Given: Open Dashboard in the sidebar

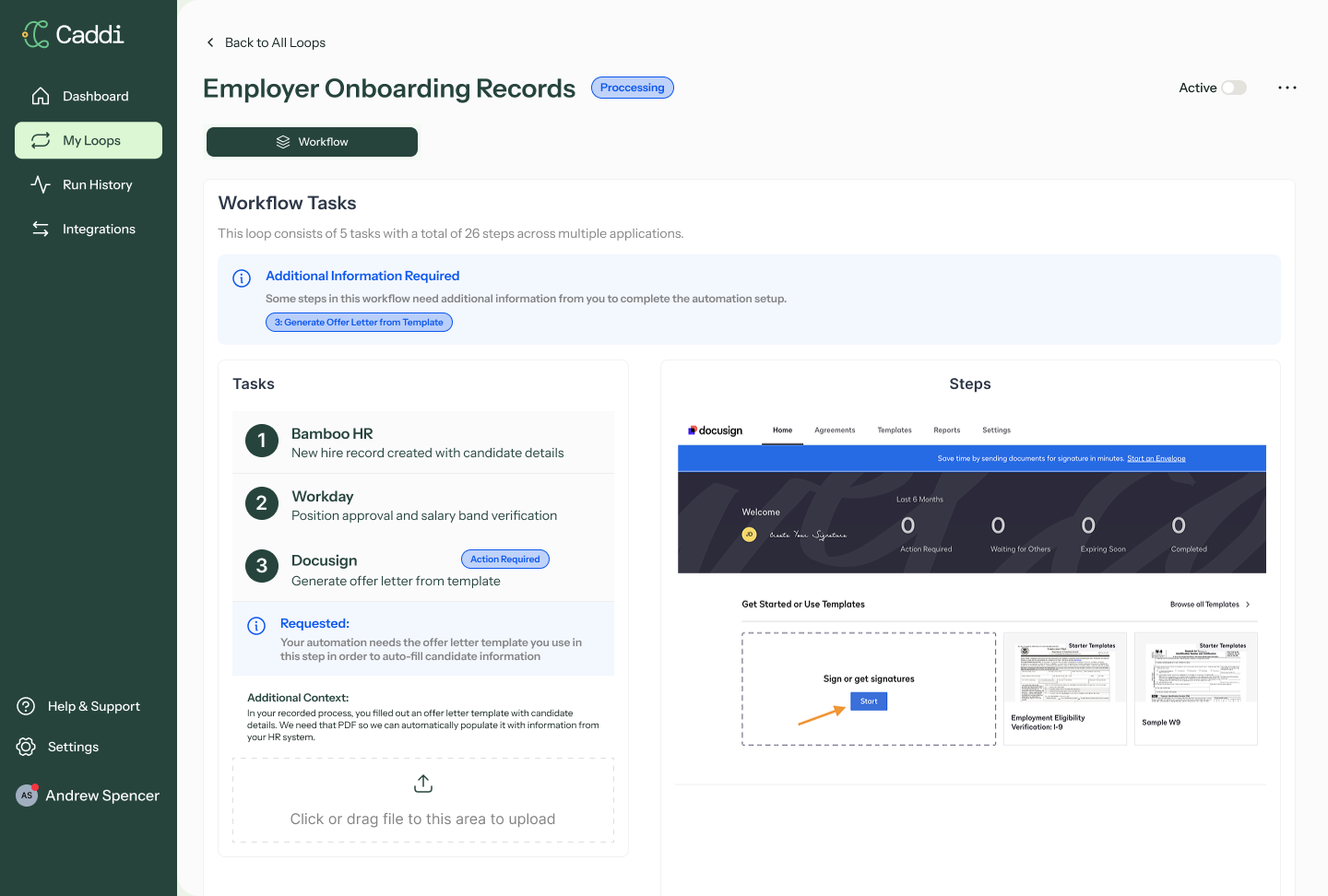Looking at the screenshot, I should (89, 96).
